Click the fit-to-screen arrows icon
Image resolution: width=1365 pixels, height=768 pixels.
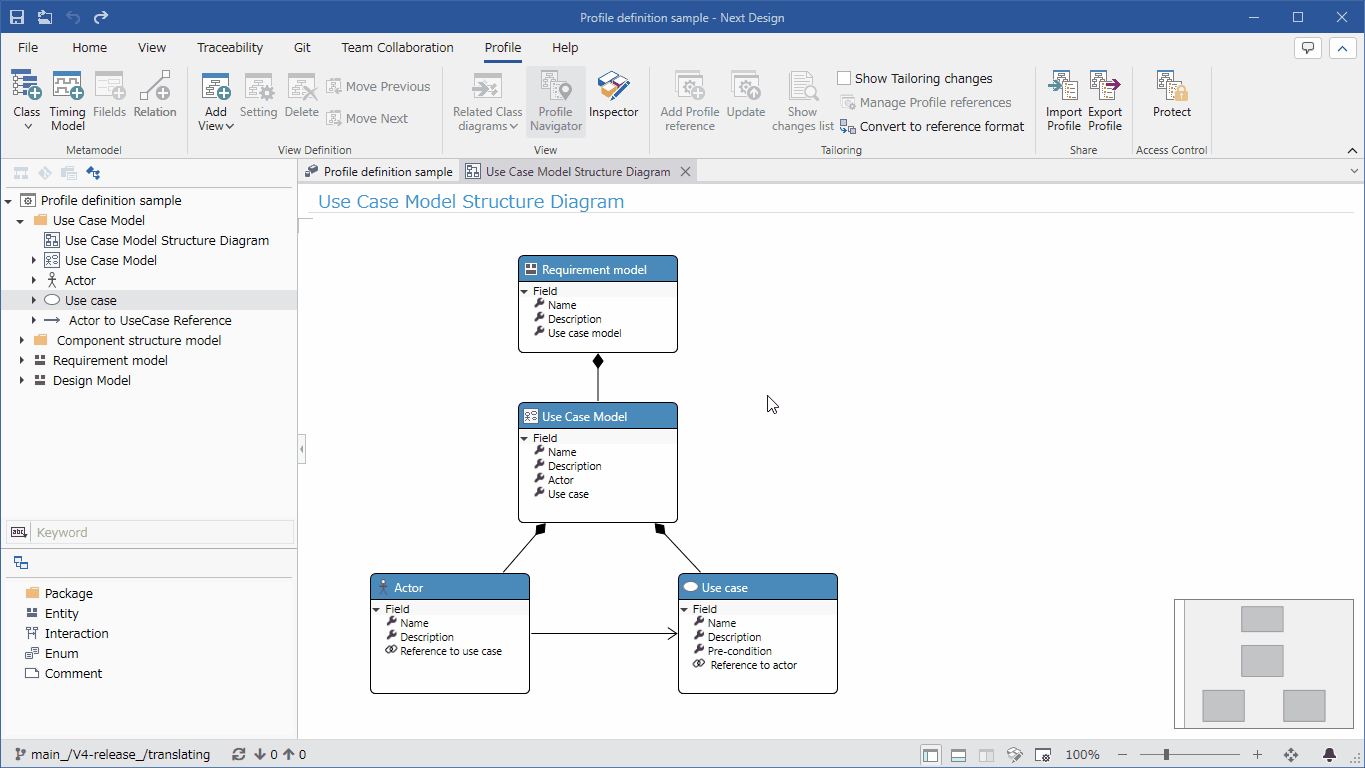pos(1290,755)
